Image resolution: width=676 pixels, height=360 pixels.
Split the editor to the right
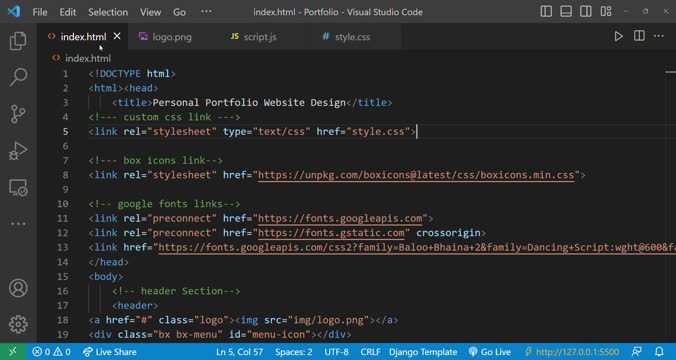pyautogui.click(x=639, y=36)
